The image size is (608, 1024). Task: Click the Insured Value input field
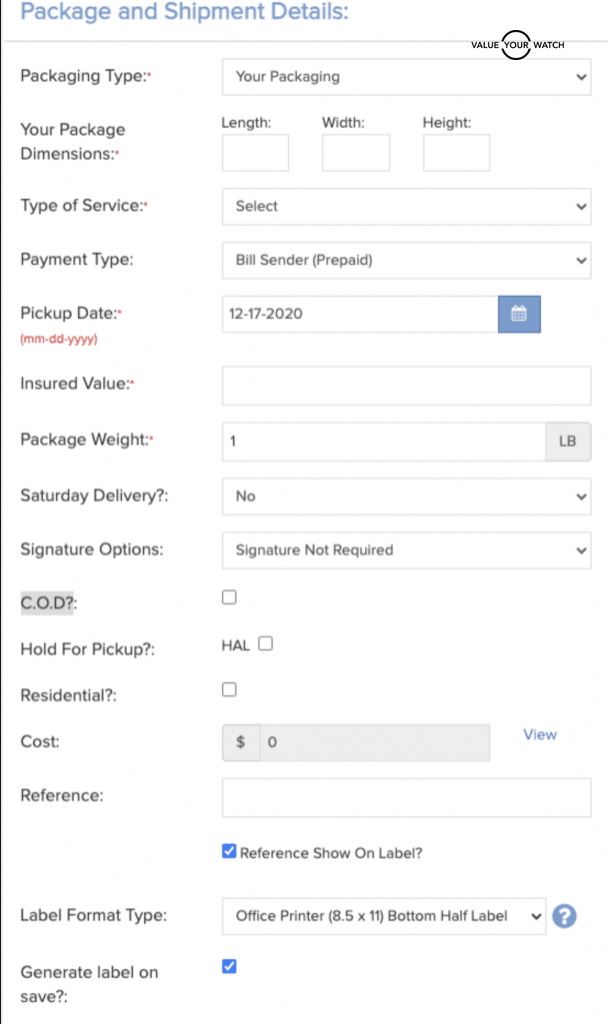coord(406,386)
